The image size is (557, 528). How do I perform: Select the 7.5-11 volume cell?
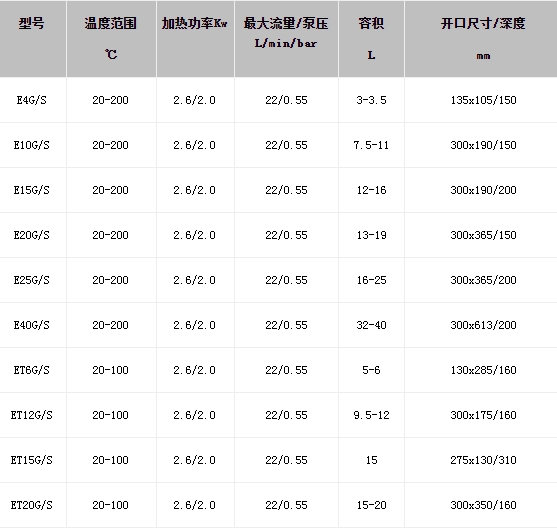tap(371, 145)
